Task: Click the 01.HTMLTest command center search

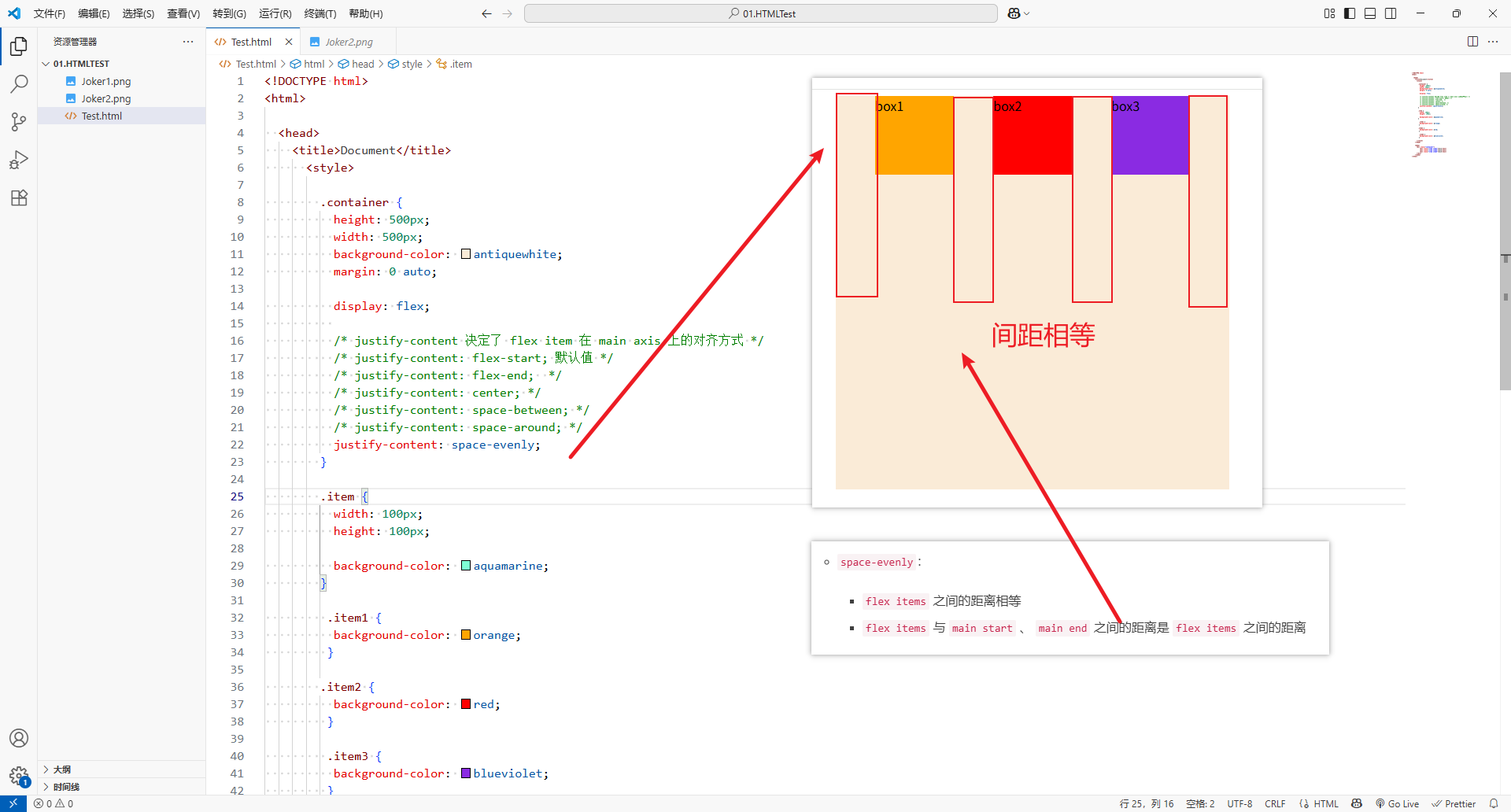Action: coord(761,13)
